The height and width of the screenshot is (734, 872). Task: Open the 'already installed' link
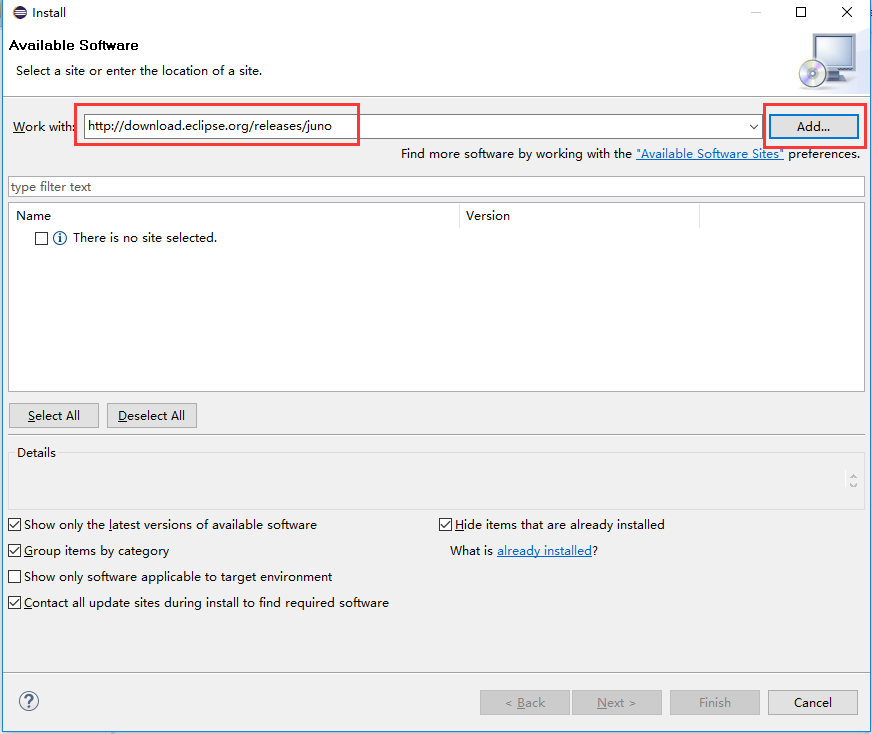click(x=544, y=550)
